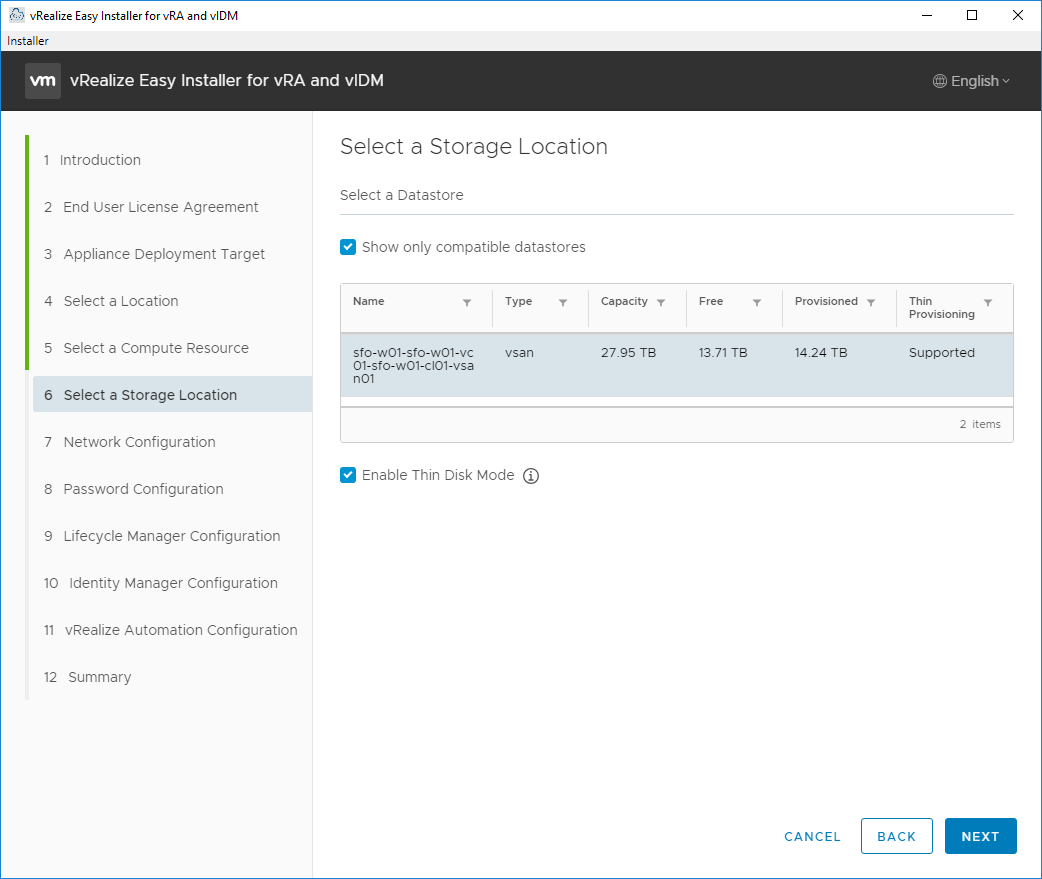Screen dimensions: 1042x879
Task: Click the Free column header
Action: [710, 302]
